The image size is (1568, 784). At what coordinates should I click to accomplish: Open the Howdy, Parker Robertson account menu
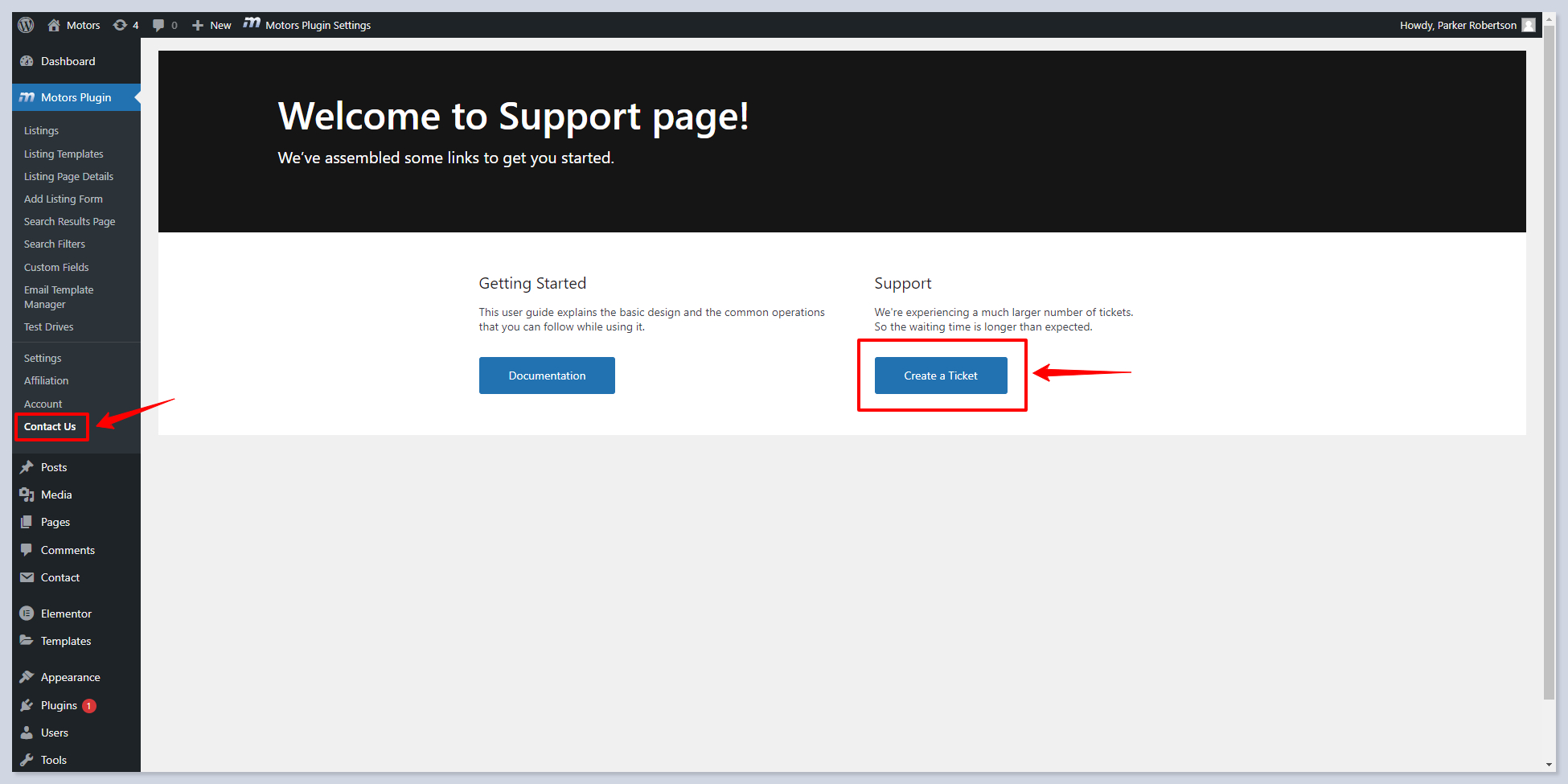[x=1457, y=25]
